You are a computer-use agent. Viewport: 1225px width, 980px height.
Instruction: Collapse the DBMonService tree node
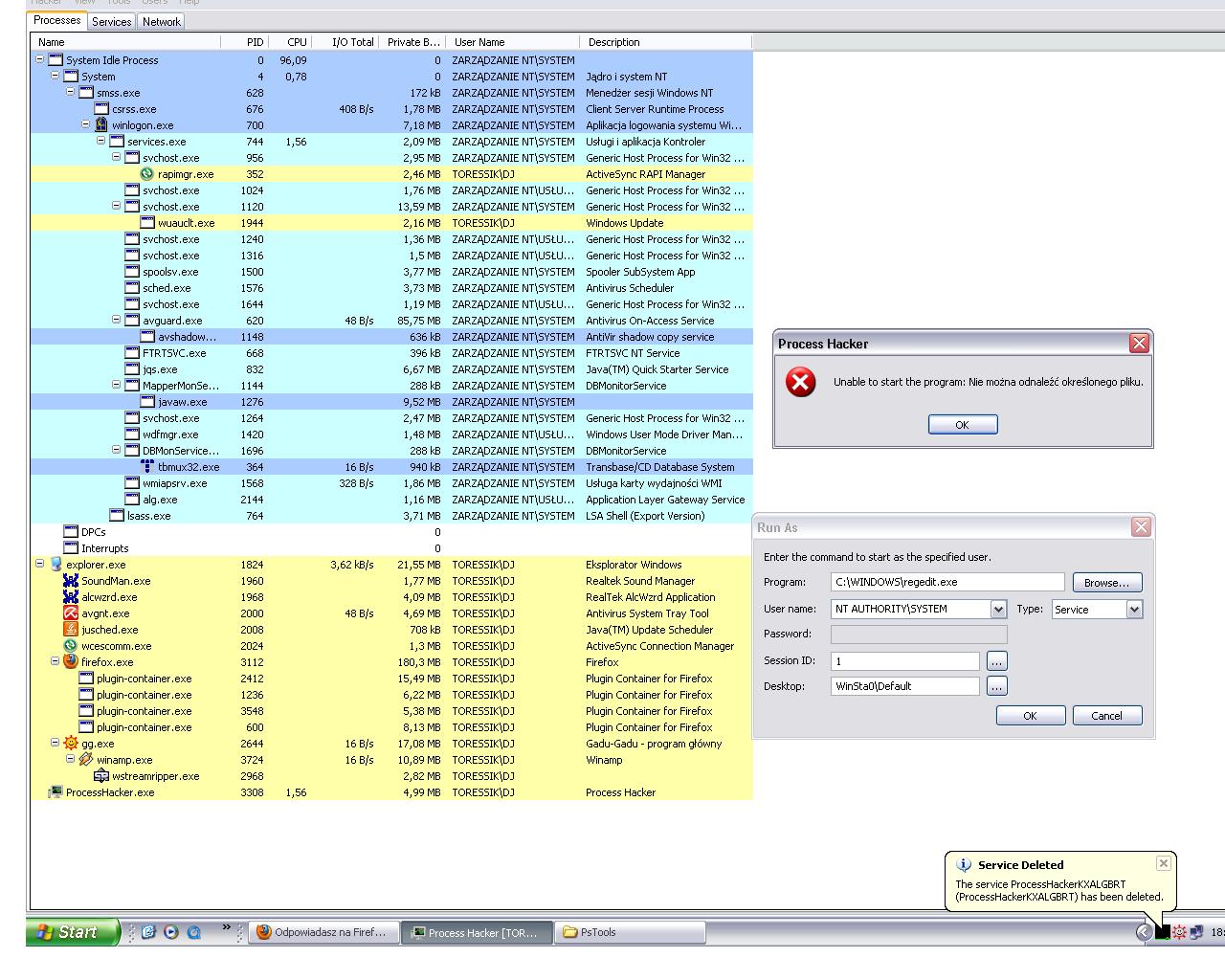tap(116, 450)
